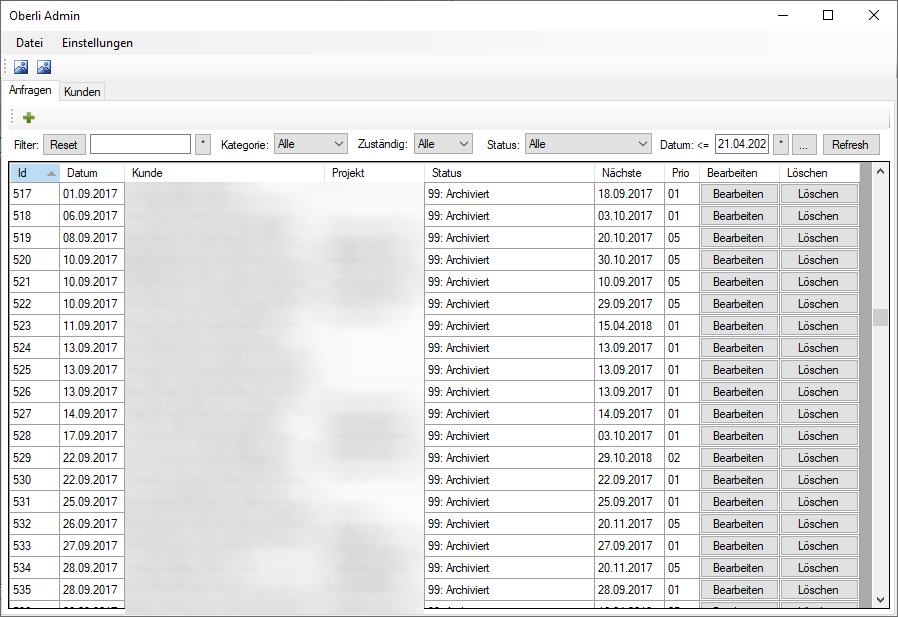Click the scroll up arrow of table
This screenshot has height=617, width=898.
(880, 171)
